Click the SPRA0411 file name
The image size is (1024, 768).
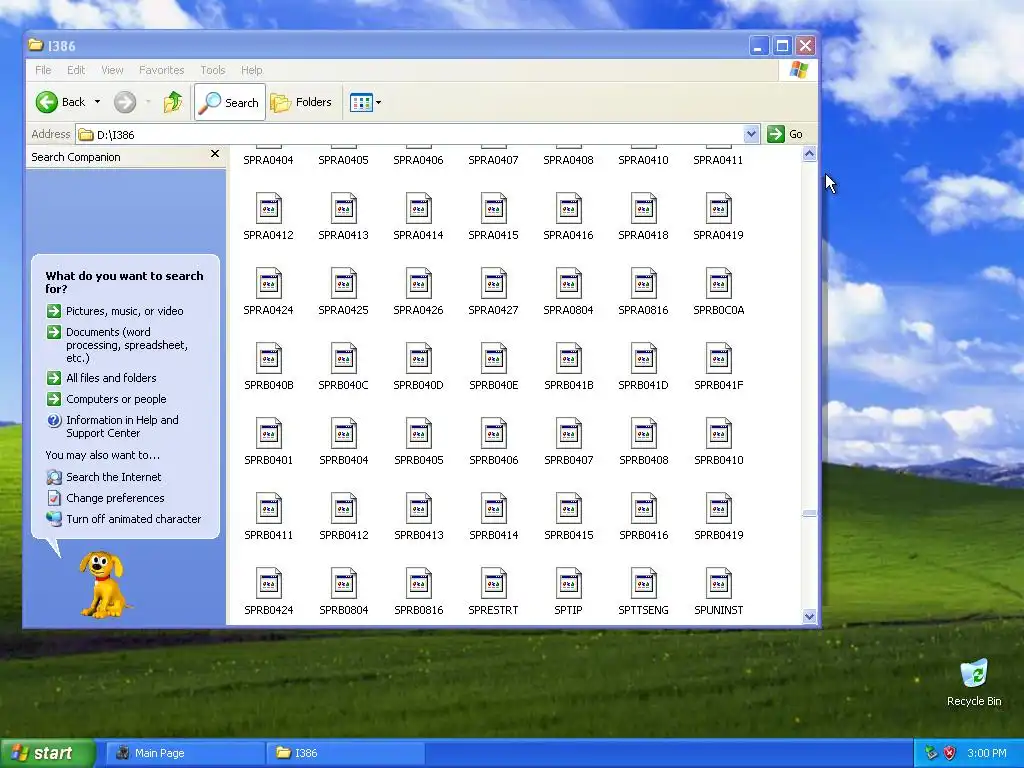point(718,160)
